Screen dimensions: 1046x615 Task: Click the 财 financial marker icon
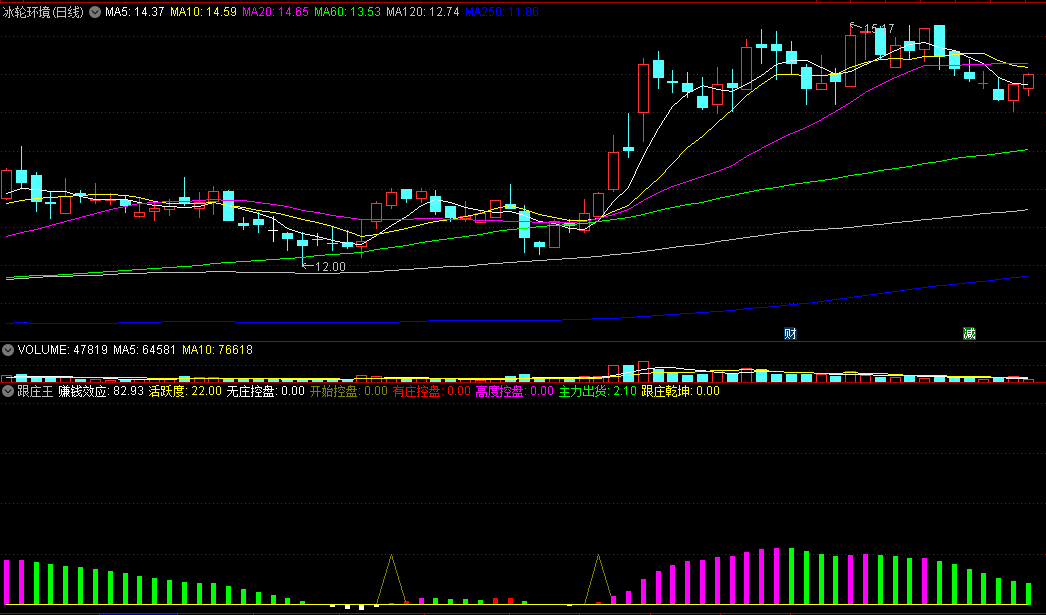click(791, 334)
